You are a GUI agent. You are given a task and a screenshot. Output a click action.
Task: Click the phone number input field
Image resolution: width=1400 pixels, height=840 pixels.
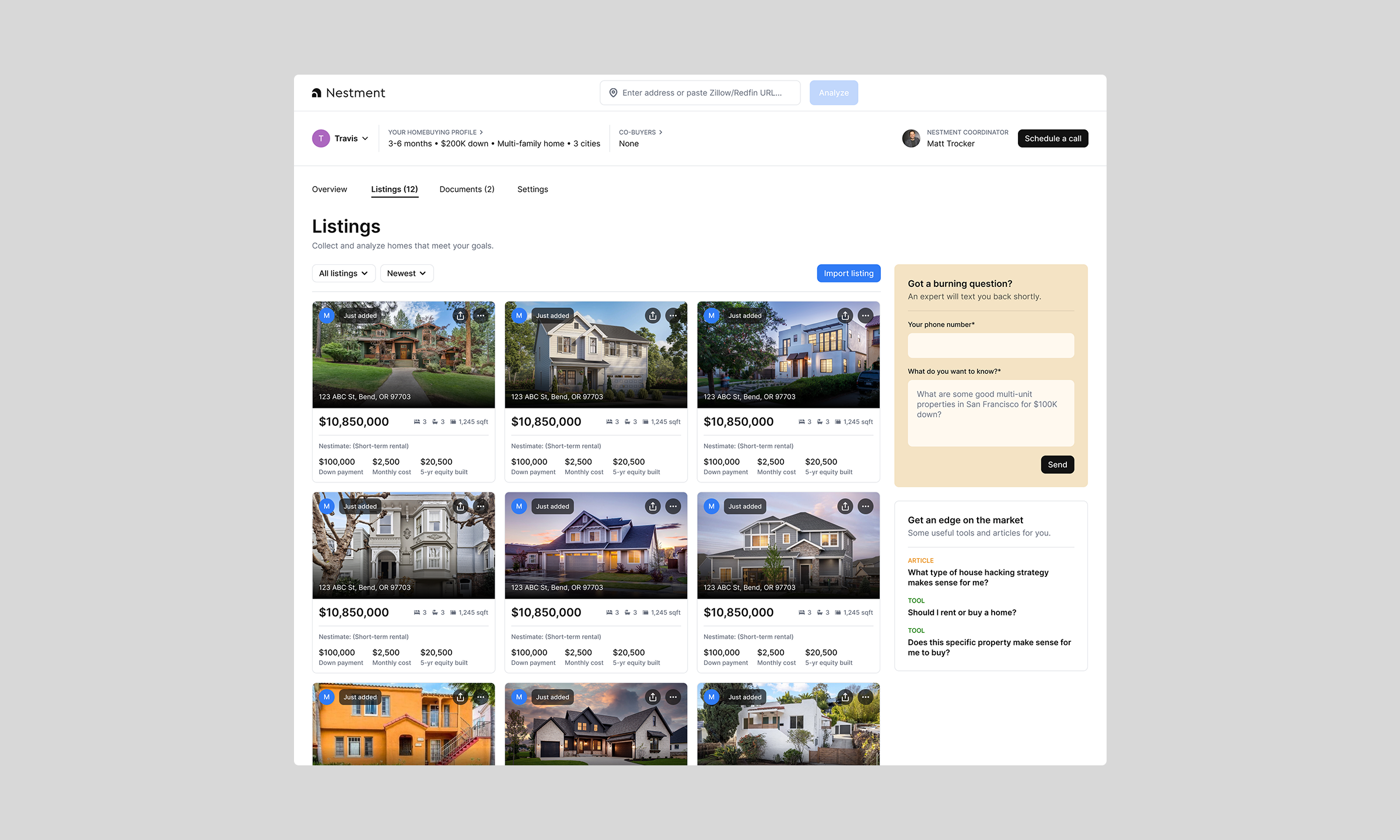[990, 345]
